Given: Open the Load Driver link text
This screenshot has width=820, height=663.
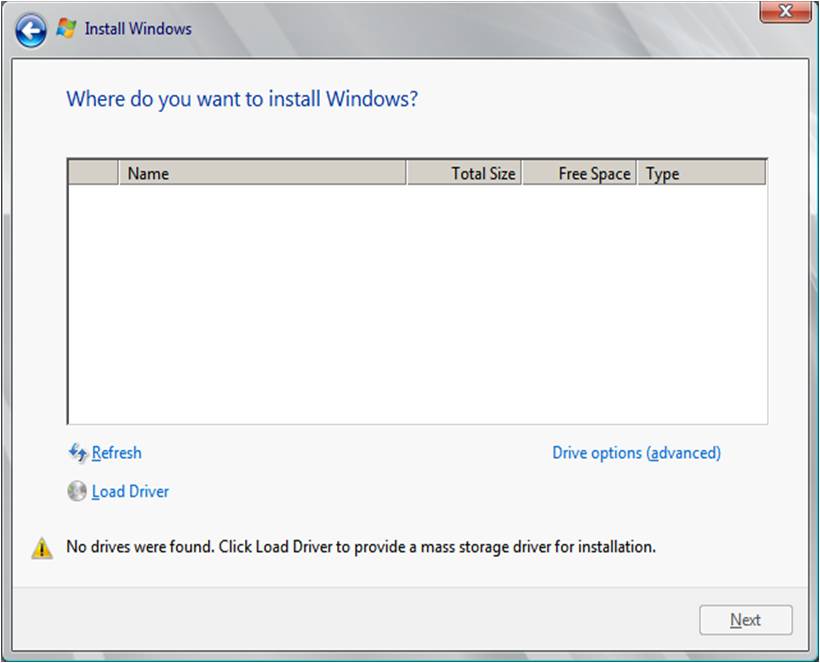Looking at the screenshot, I should pyautogui.click(x=130, y=492).
